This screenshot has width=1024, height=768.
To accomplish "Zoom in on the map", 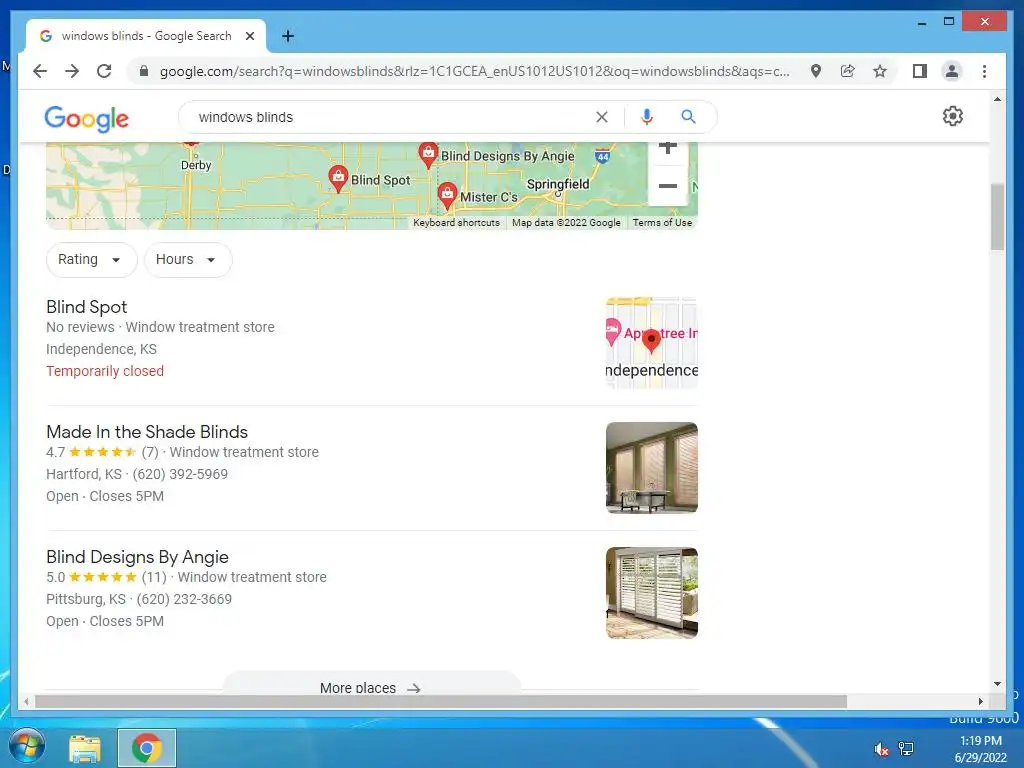I will pos(667,149).
